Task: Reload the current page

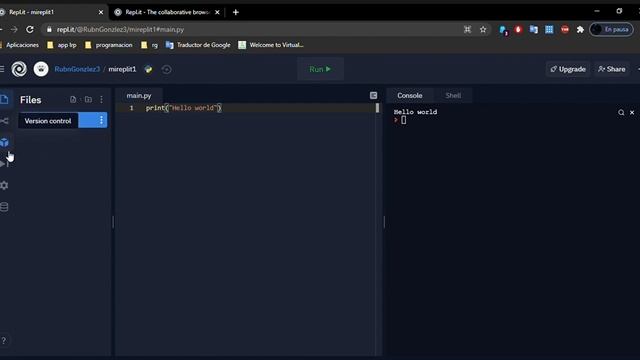Action: coord(30,29)
